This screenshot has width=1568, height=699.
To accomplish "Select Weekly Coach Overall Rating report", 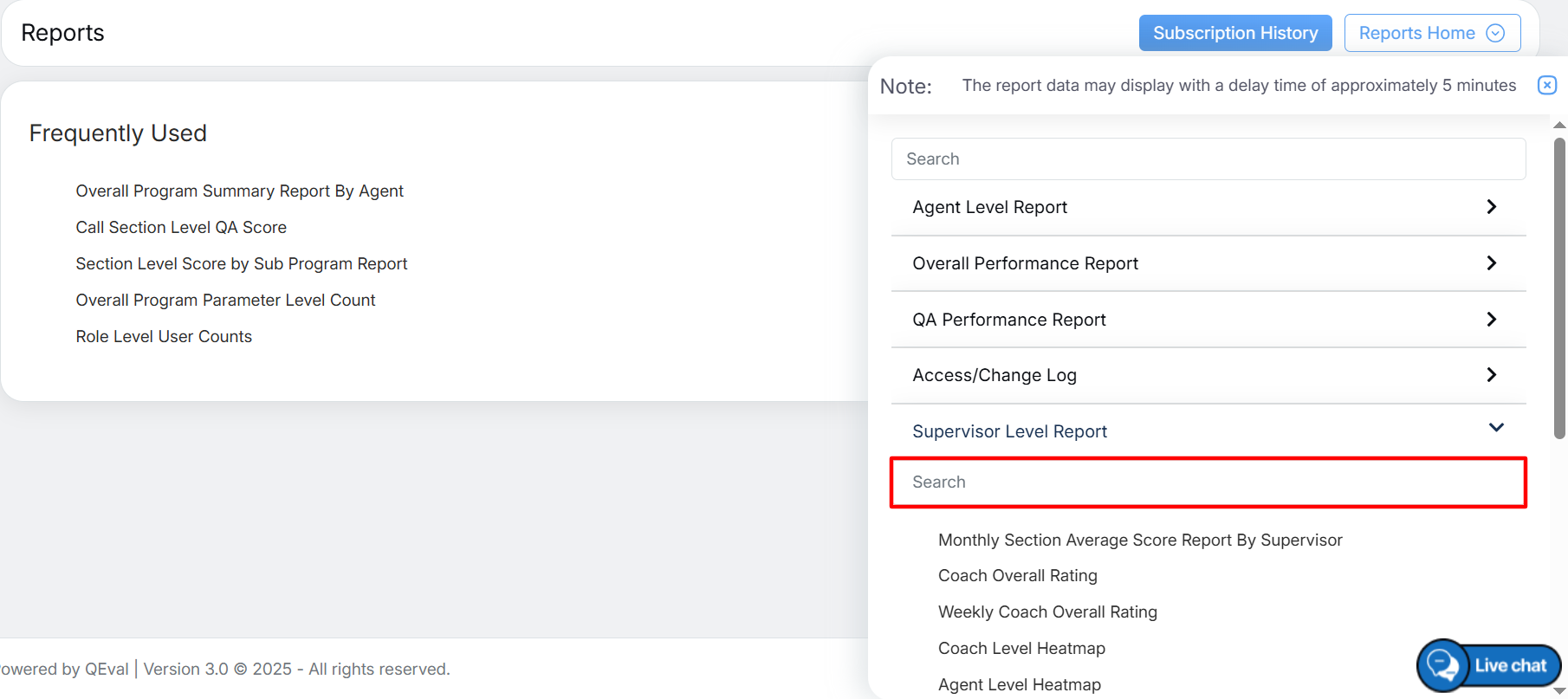I will [1047, 612].
